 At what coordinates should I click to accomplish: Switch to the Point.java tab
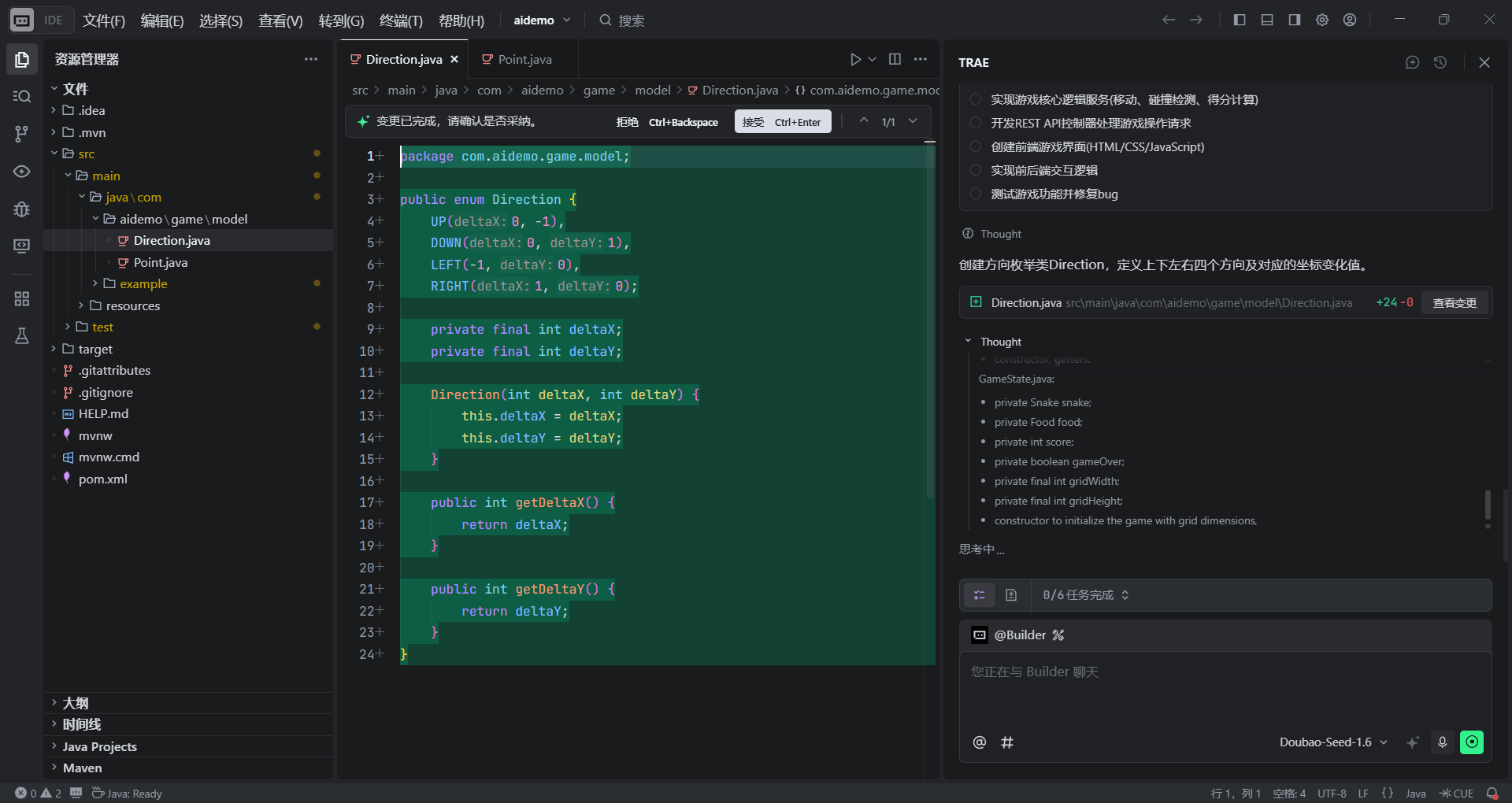point(524,59)
